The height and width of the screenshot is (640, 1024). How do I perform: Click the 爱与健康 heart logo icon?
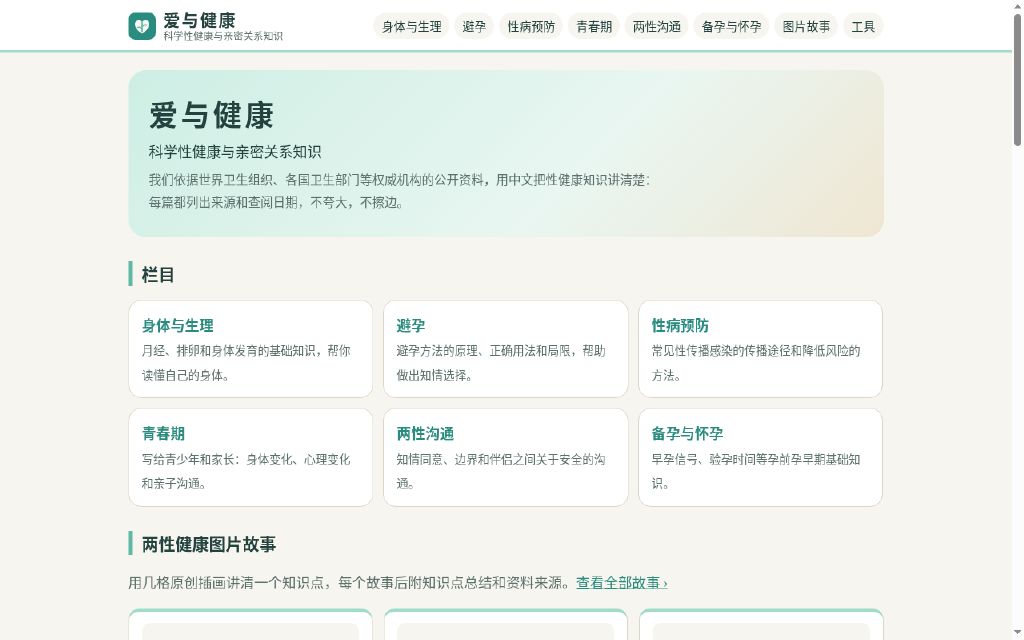point(142,26)
